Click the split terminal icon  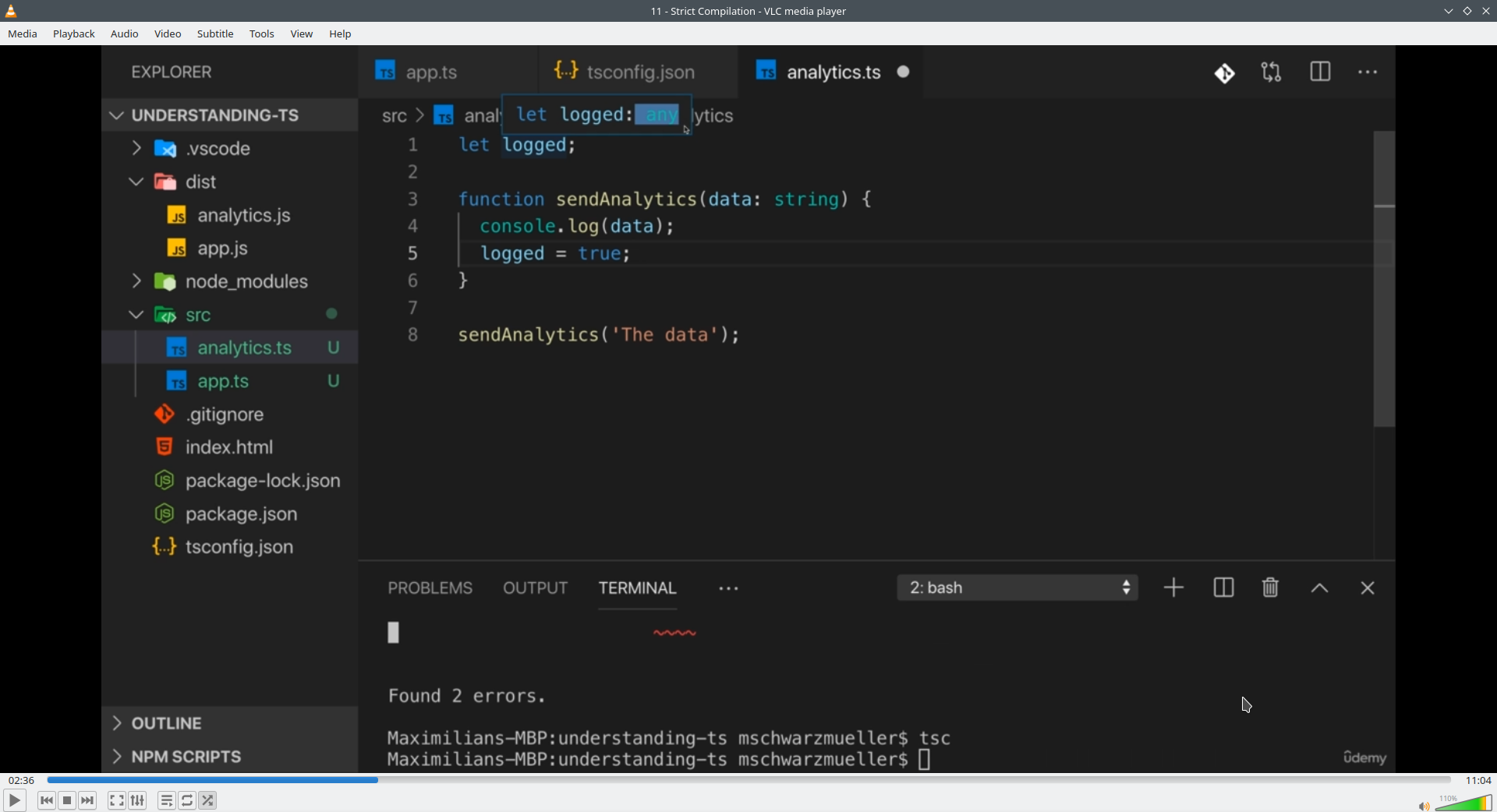pos(1224,588)
